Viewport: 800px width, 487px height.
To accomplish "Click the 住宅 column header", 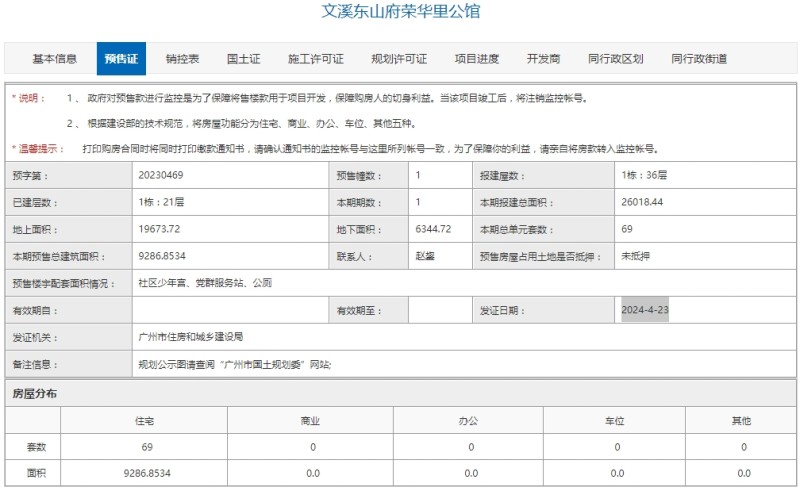I will pos(144,421).
